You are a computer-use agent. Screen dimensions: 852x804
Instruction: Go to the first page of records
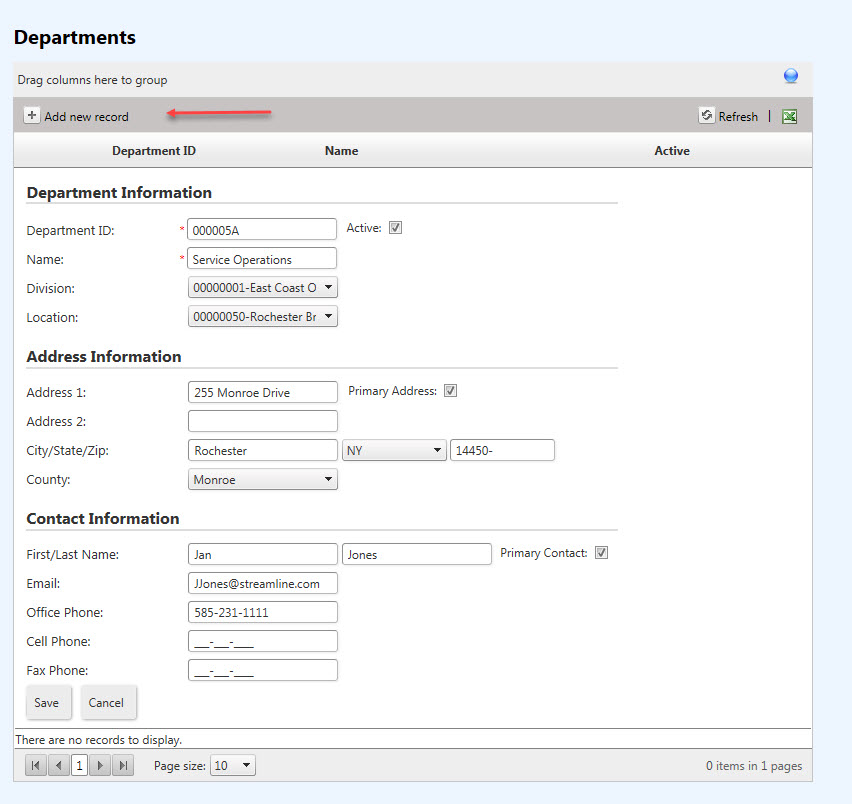point(36,765)
